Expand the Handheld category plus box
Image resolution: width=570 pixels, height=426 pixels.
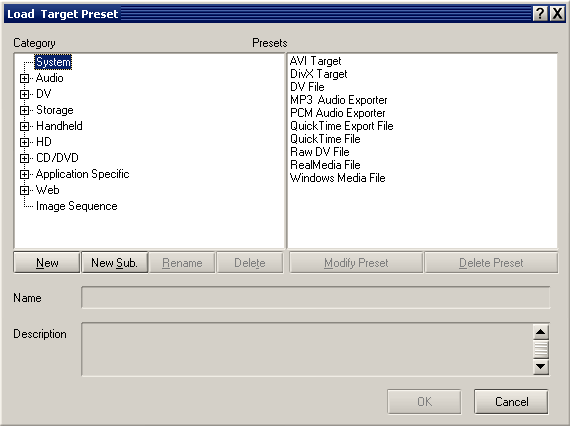(24, 126)
